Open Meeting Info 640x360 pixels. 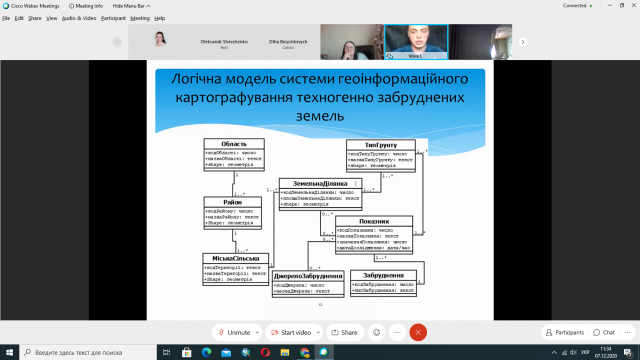pyautogui.click(x=86, y=6)
